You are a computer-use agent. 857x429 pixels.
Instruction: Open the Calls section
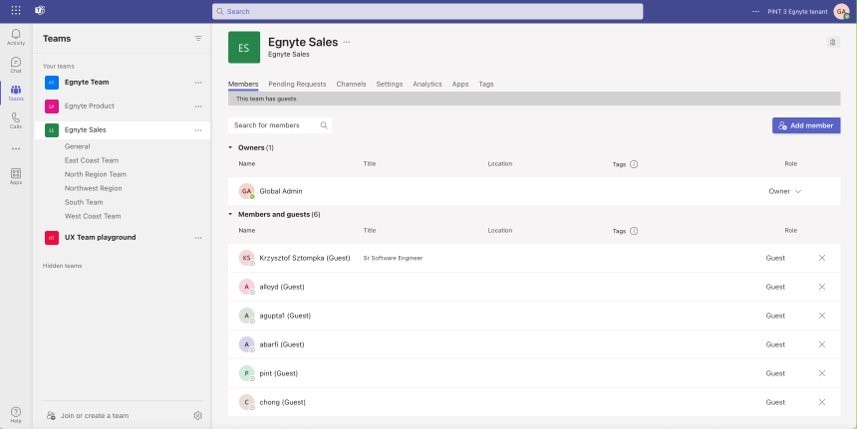16,120
